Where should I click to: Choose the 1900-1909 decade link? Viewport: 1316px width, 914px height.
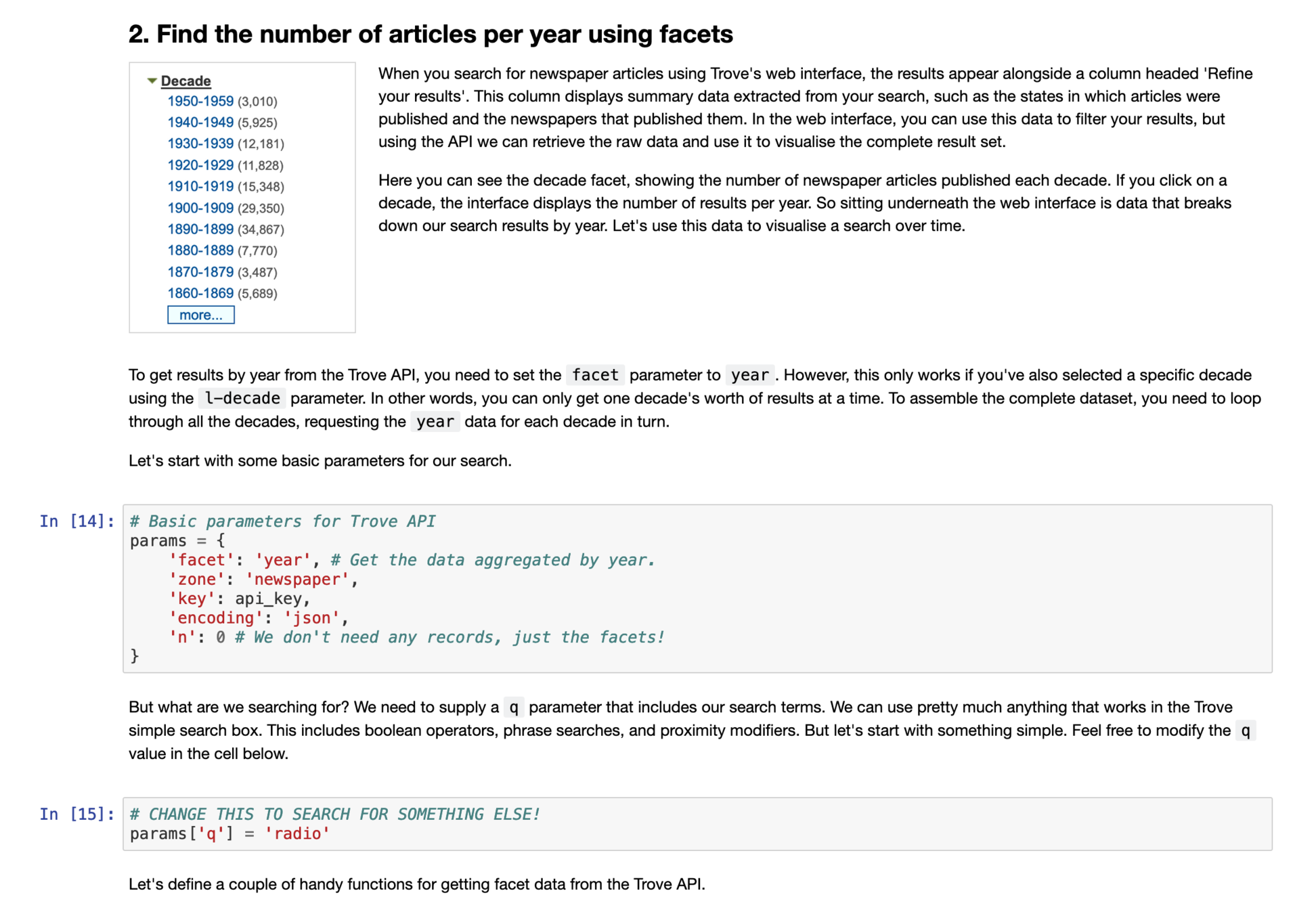200,208
